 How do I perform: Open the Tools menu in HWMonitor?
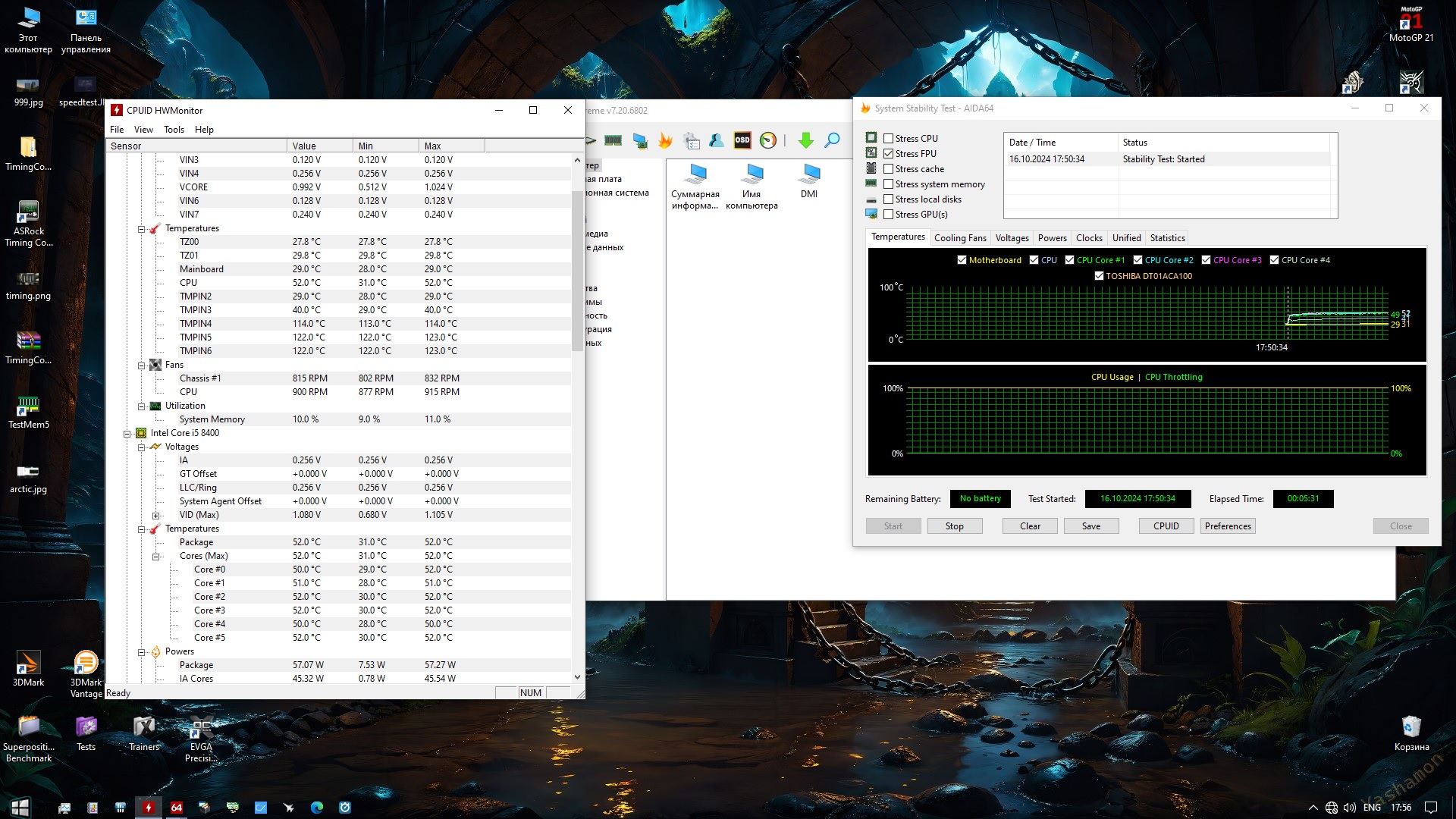[x=174, y=130]
